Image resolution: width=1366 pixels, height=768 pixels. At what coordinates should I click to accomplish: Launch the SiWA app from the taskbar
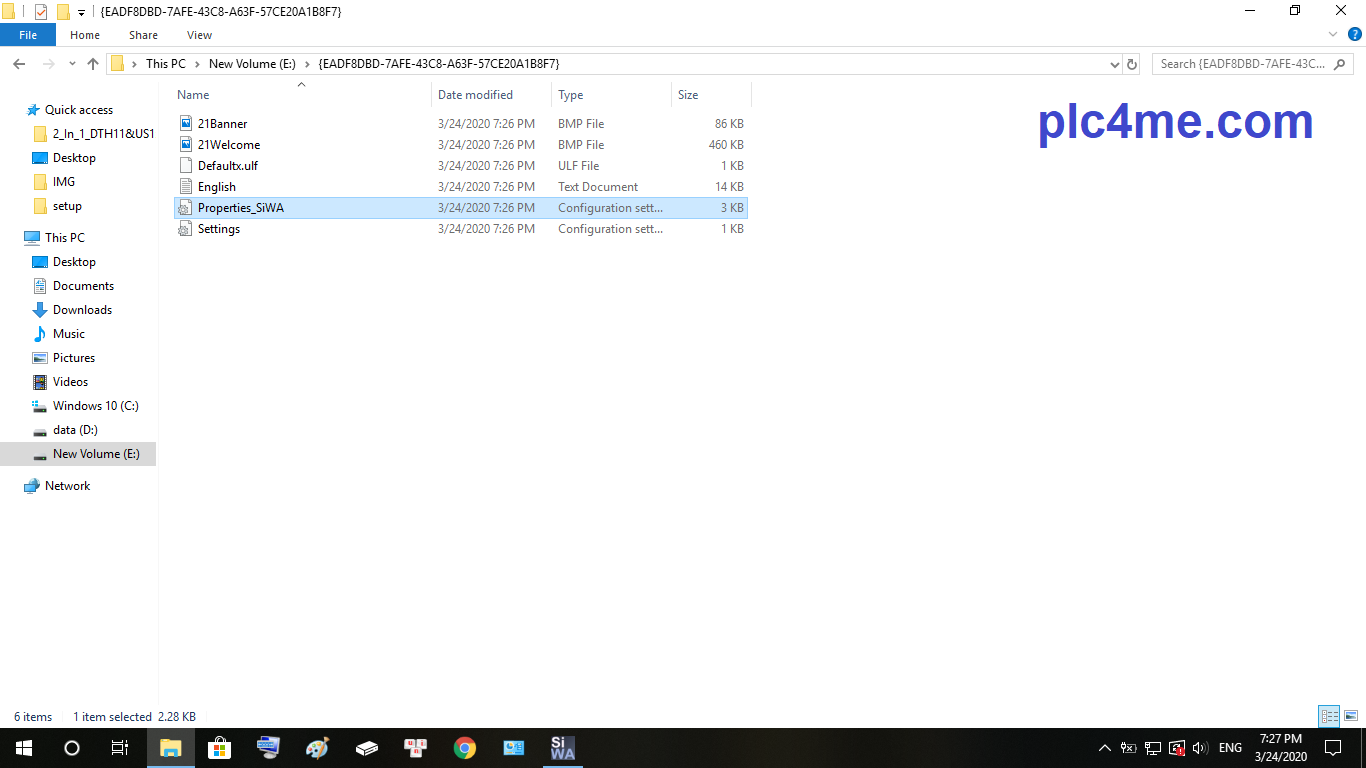(x=562, y=747)
